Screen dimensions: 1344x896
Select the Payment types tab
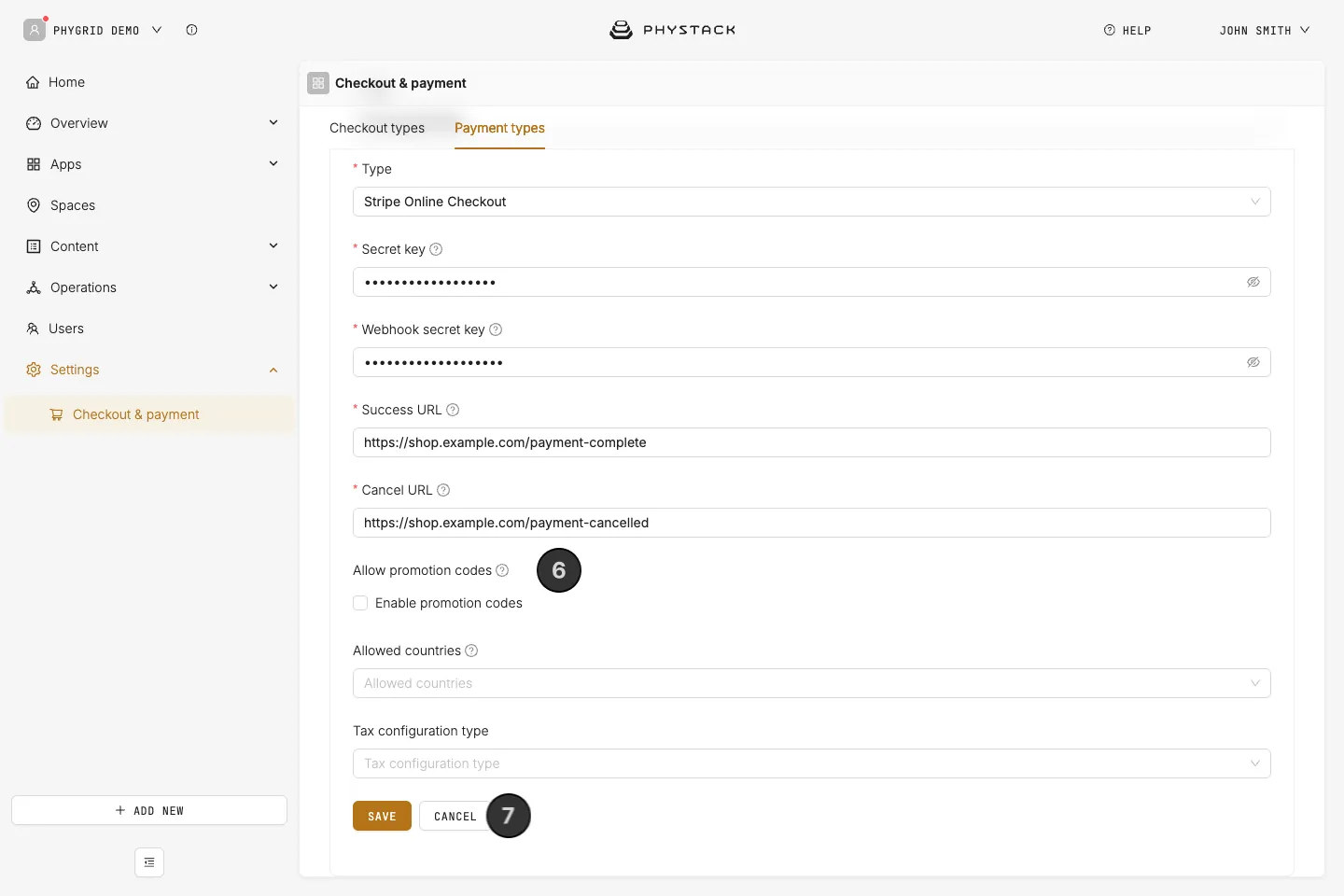[x=499, y=128]
